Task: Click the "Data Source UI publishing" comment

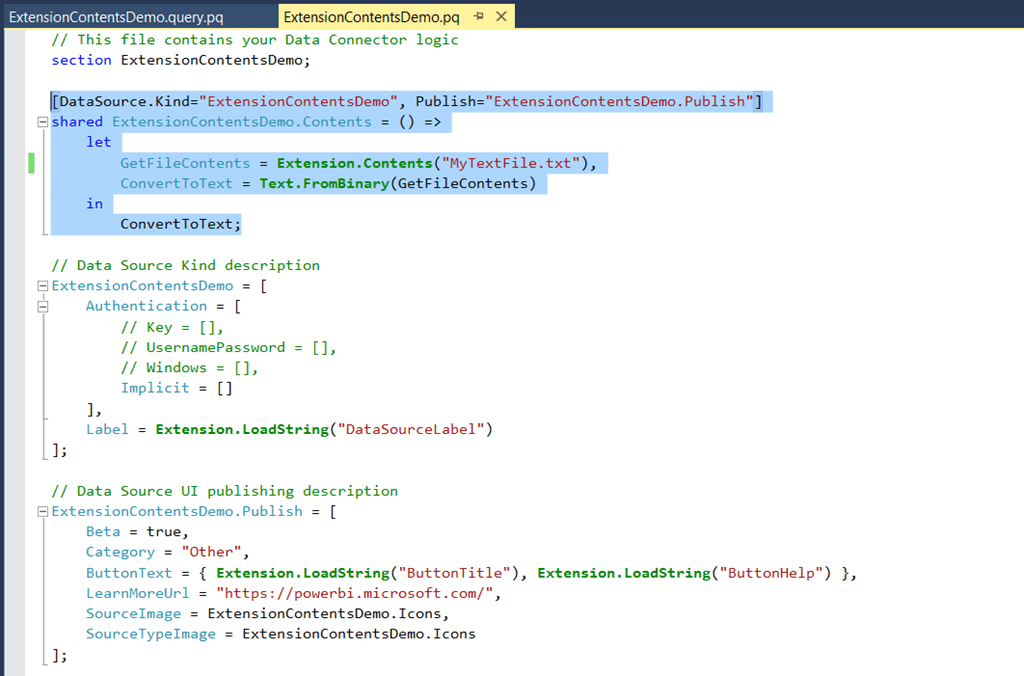Action: (225, 491)
